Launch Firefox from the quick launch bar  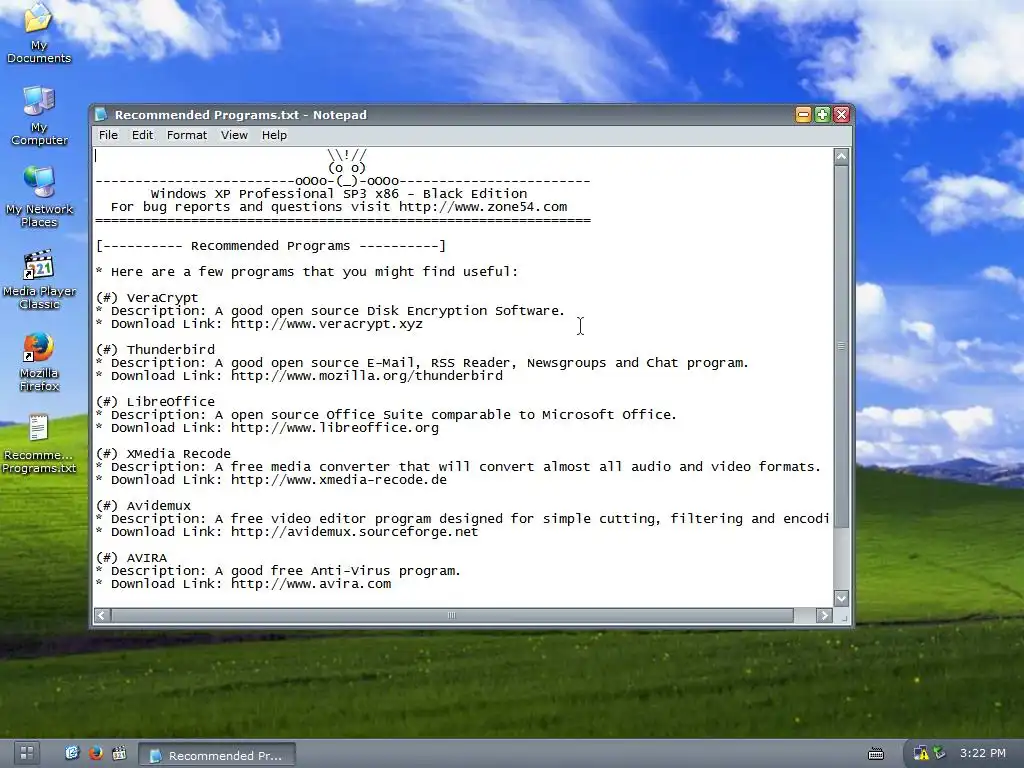click(95, 753)
